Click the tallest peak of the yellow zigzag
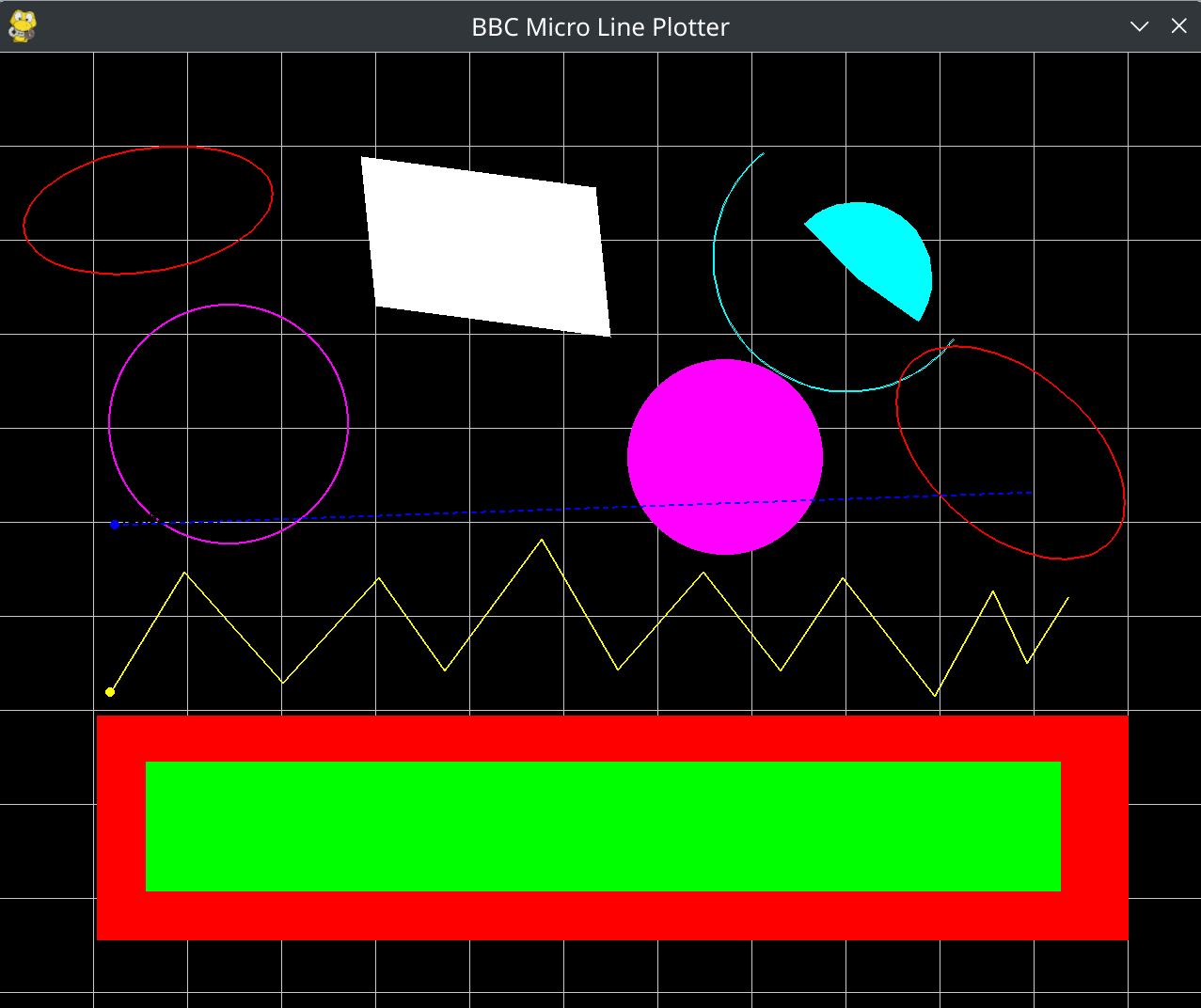1201x1008 pixels. (x=542, y=540)
